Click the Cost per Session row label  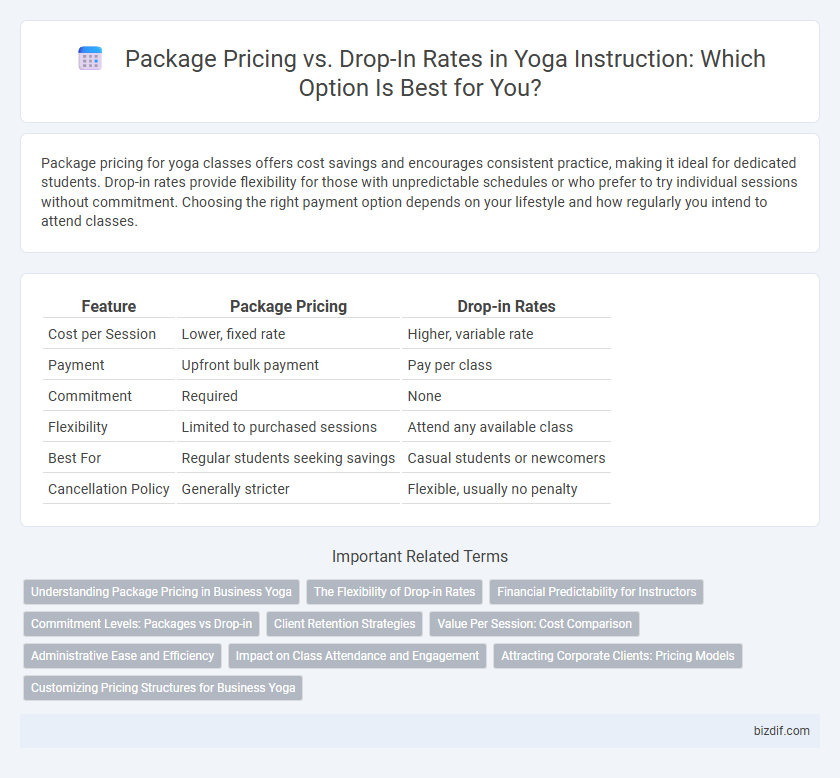(x=109, y=334)
